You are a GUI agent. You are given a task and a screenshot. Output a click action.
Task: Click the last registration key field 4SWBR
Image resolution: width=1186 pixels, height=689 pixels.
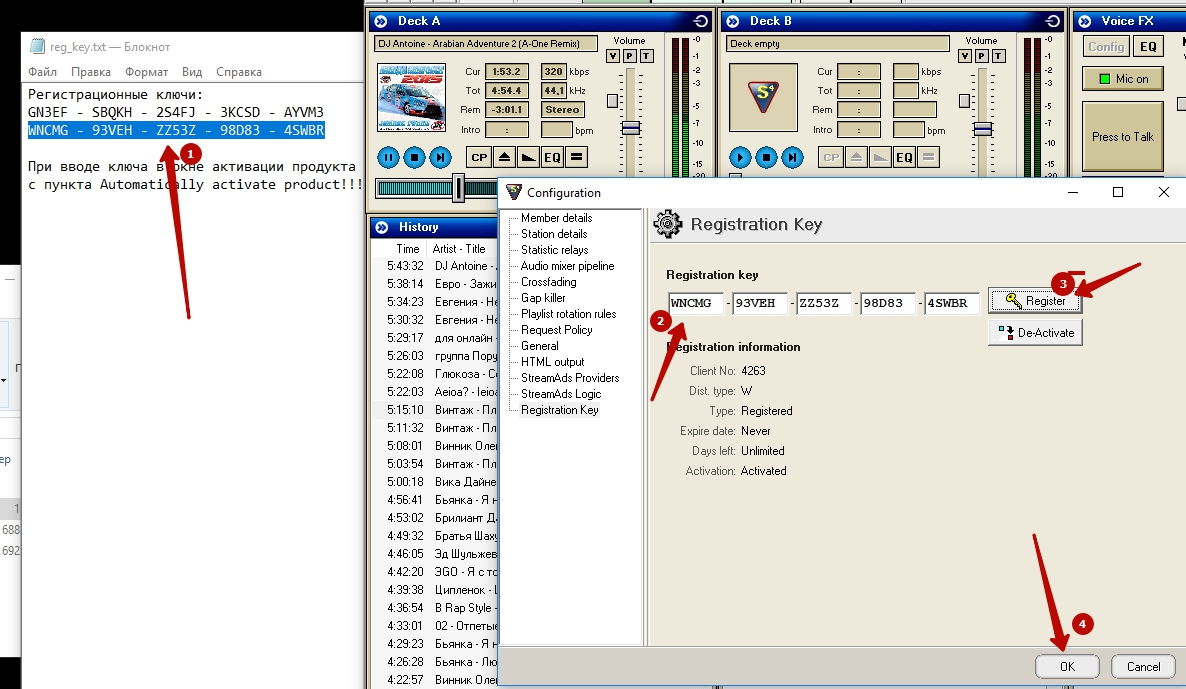click(952, 303)
